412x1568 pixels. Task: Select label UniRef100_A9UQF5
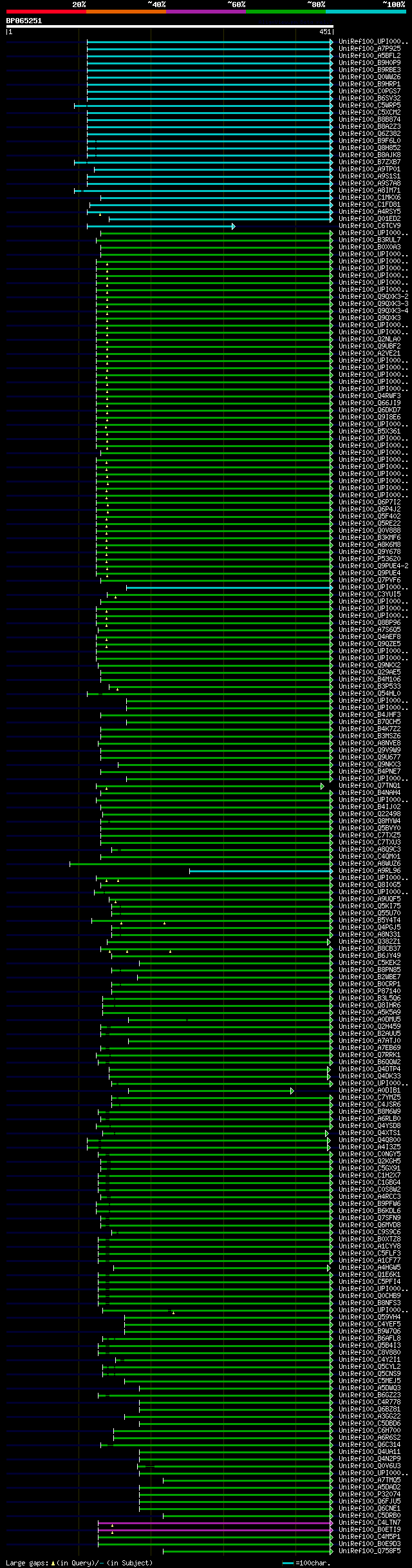[370, 900]
